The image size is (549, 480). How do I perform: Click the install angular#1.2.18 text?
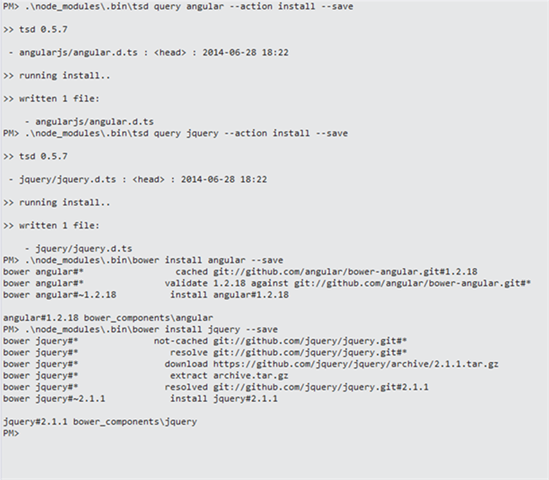(229, 295)
